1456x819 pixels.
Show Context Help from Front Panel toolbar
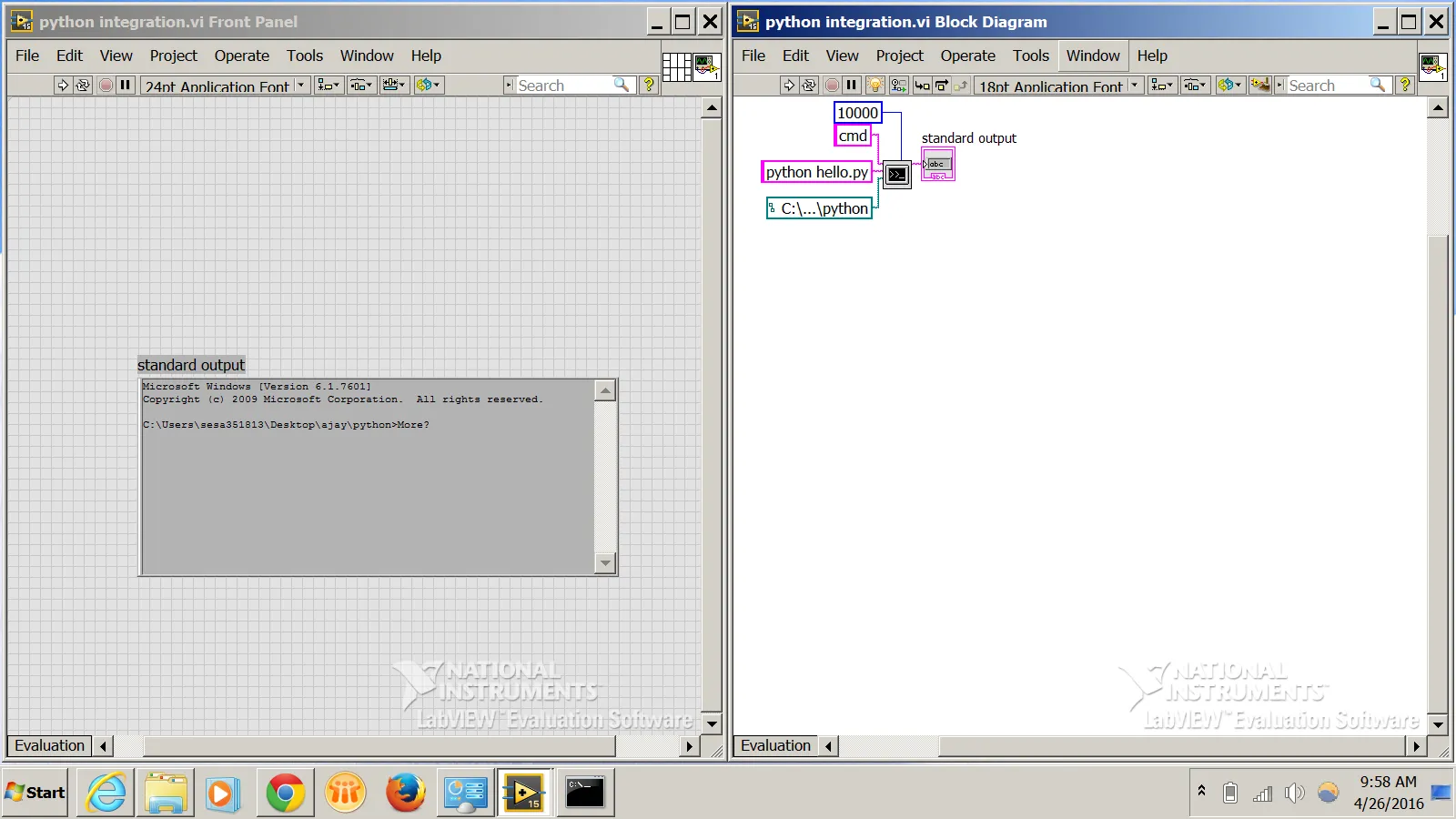(649, 85)
